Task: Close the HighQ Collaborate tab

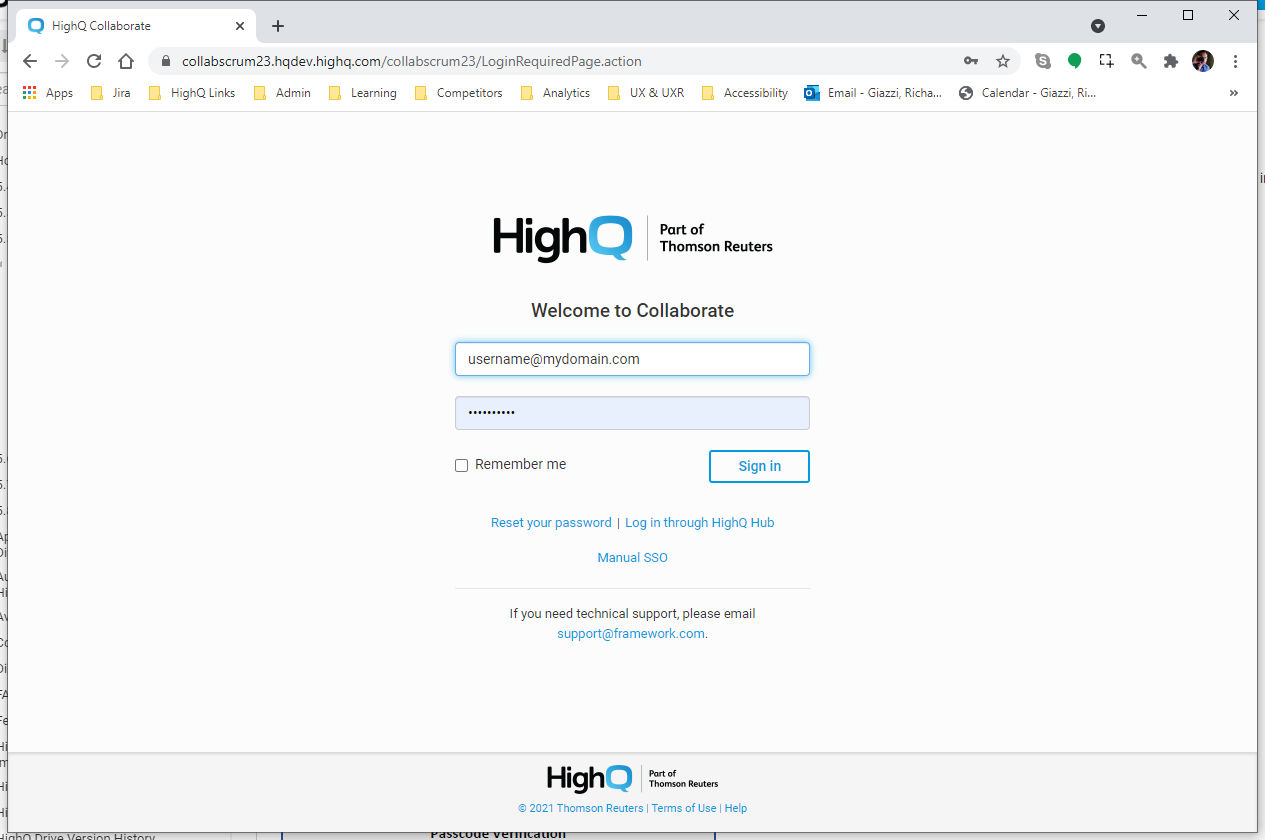Action: click(240, 26)
